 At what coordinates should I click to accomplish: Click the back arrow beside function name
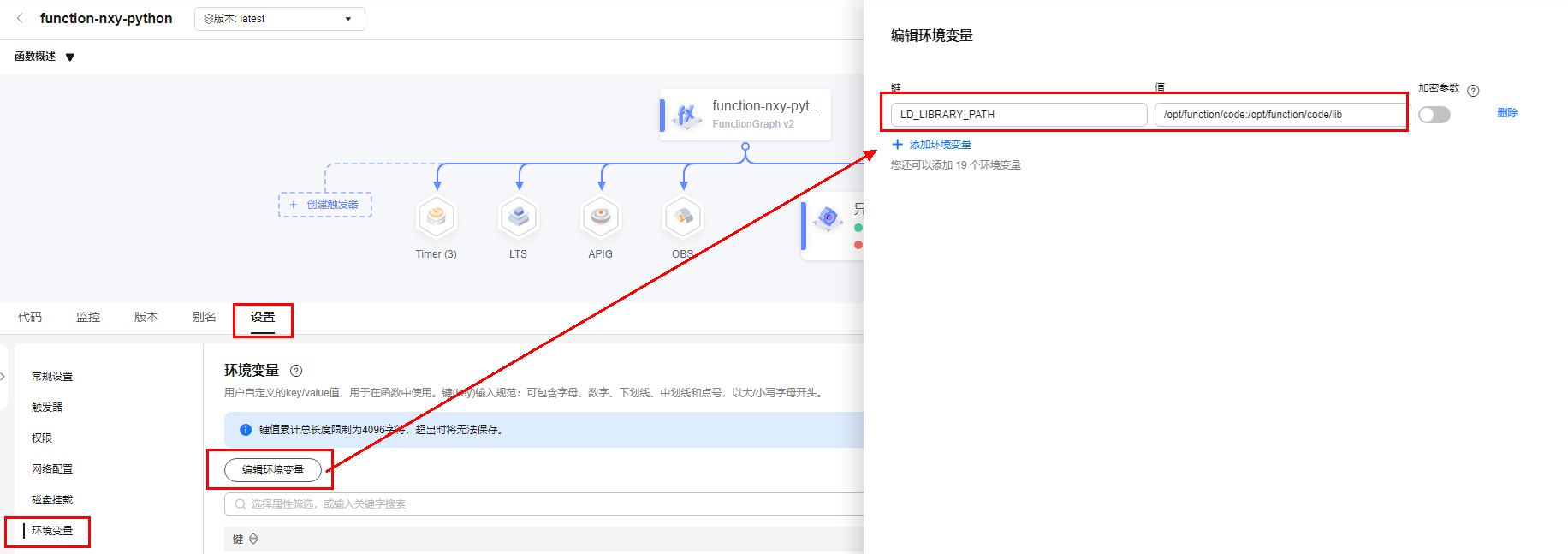(20, 18)
